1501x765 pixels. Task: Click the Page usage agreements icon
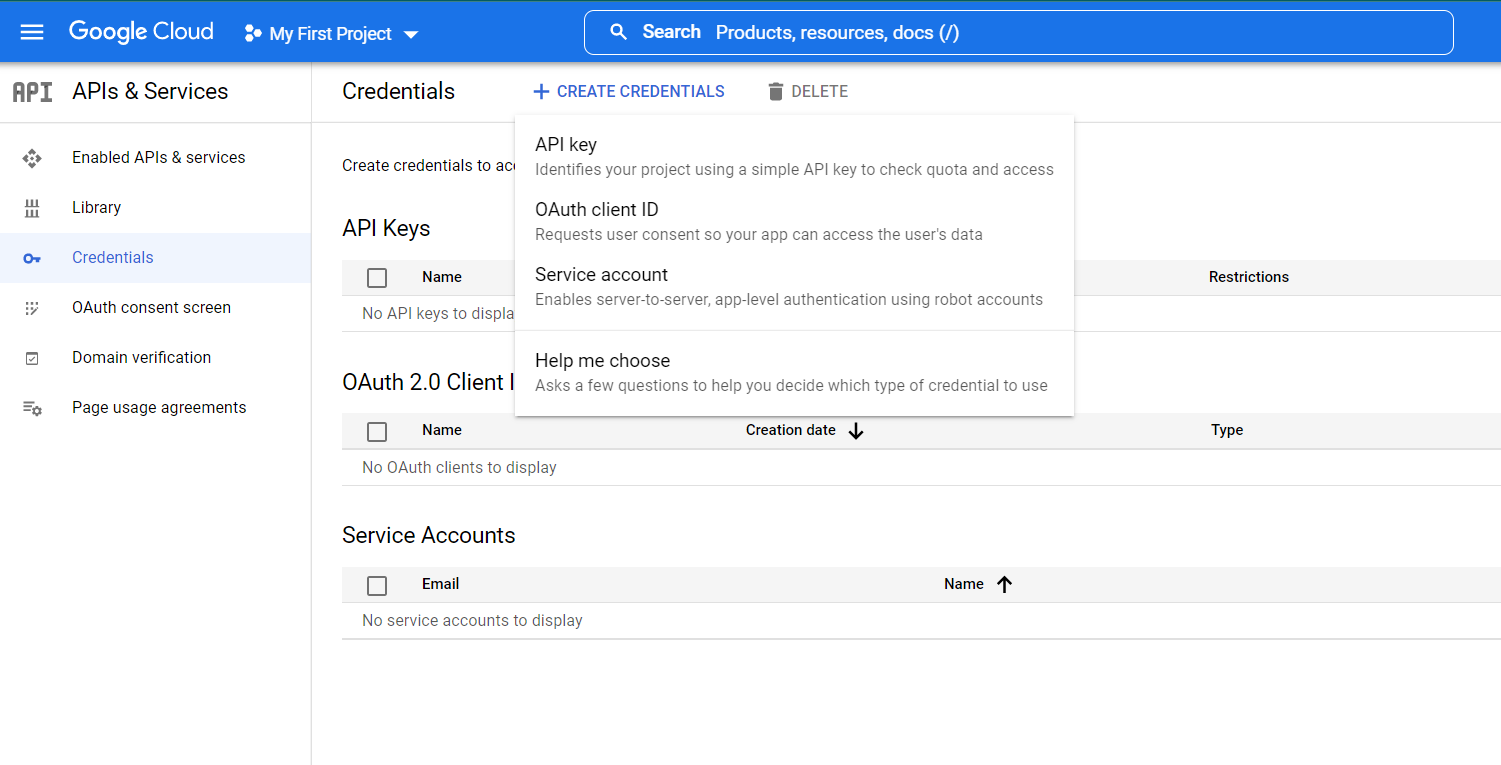tap(32, 408)
